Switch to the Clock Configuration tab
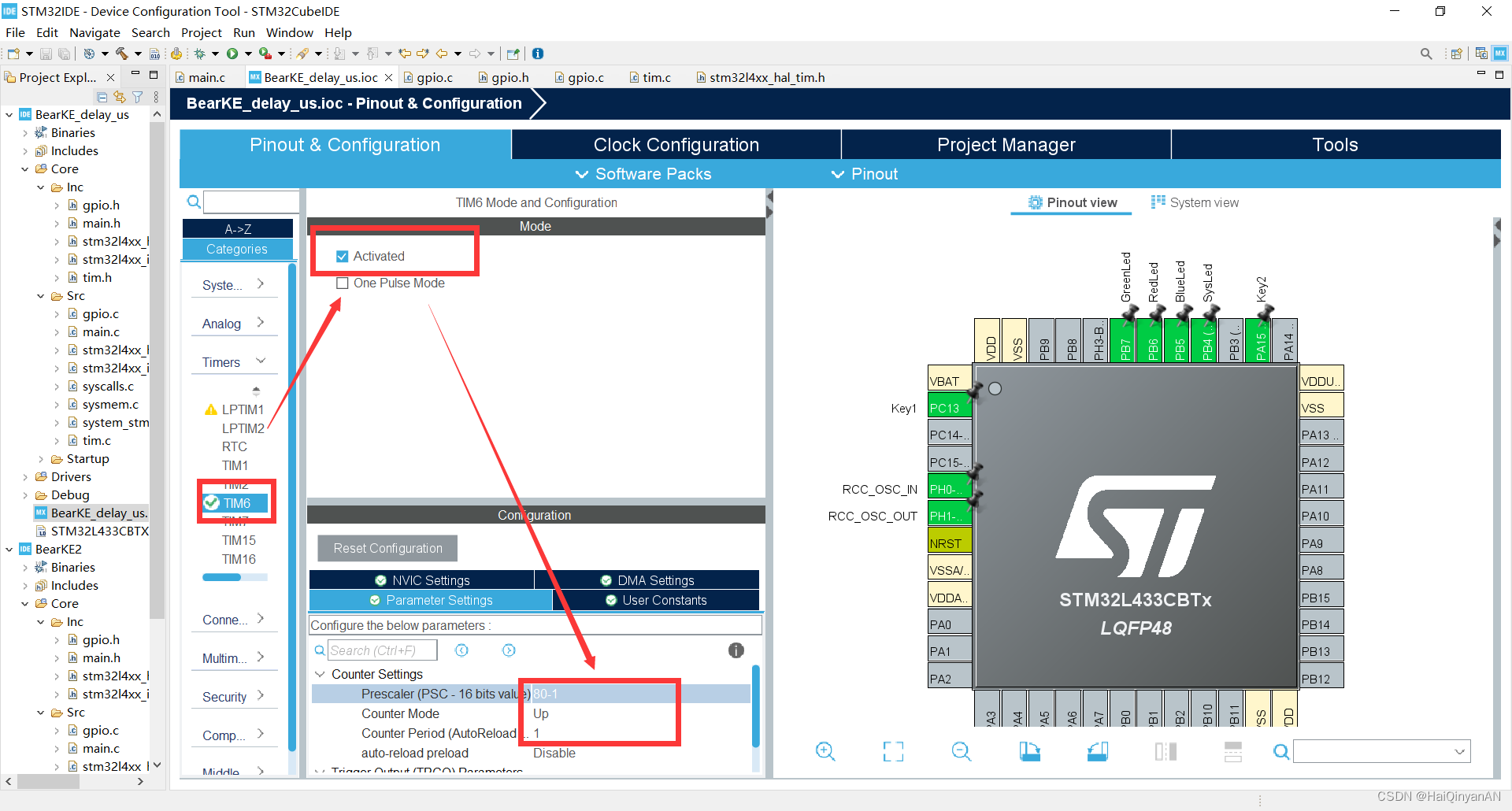Image resolution: width=1512 pixels, height=811 pixels. point(676,144)
